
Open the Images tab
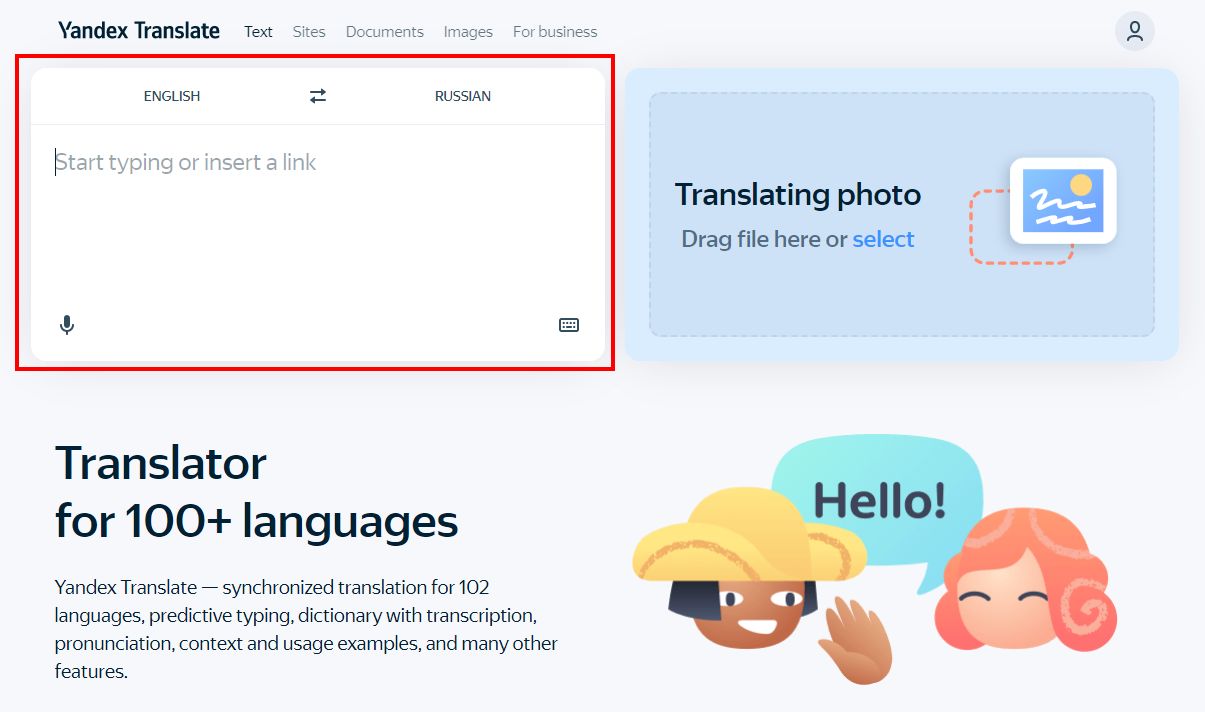(x=468, y=32)
